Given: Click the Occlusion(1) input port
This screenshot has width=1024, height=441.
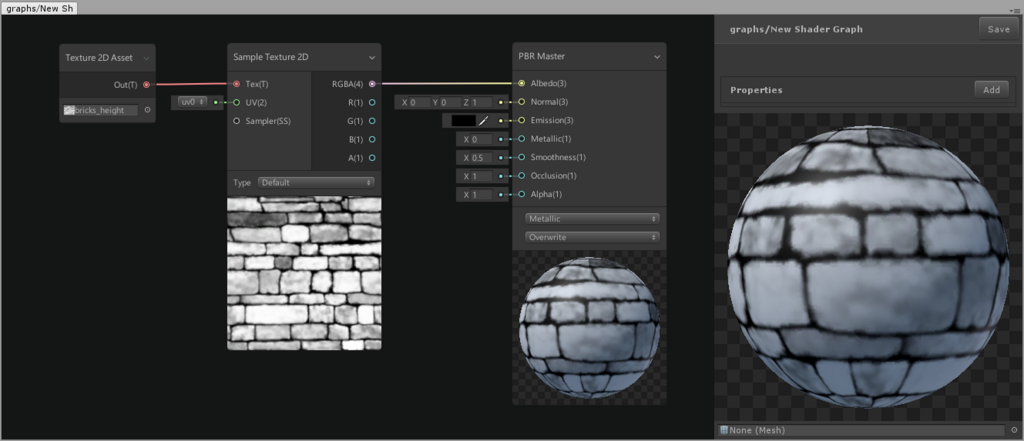Looking at the screenshot, I should point(521,176).
